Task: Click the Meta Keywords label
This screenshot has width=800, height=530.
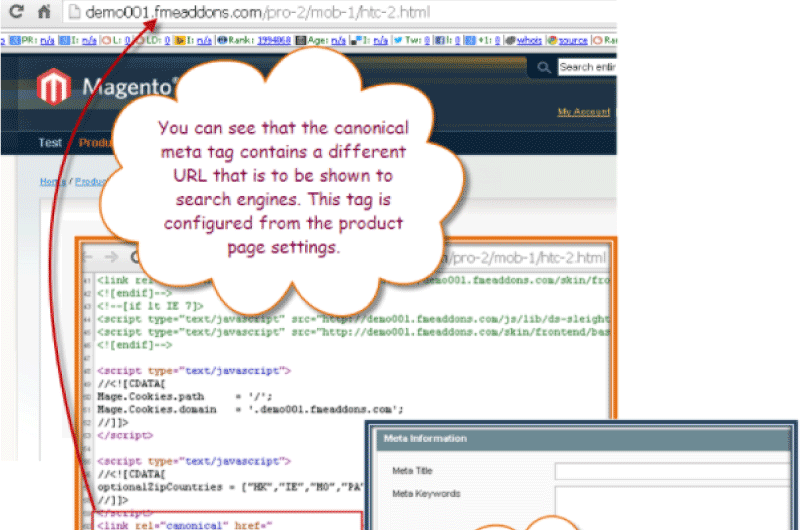Action: click(x=426, y=494)
